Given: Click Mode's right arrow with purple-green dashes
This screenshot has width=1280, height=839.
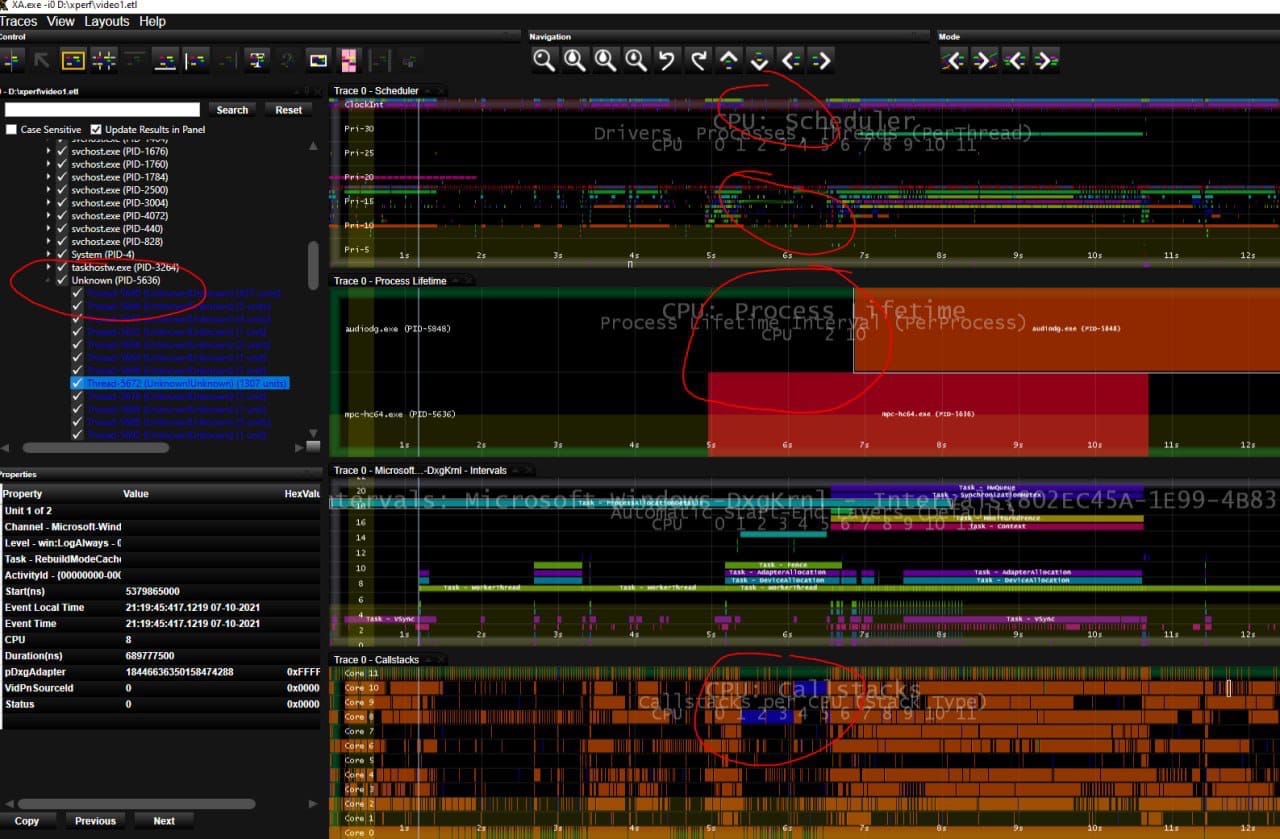Looking at the screenshot, I should coord(1046,60).
